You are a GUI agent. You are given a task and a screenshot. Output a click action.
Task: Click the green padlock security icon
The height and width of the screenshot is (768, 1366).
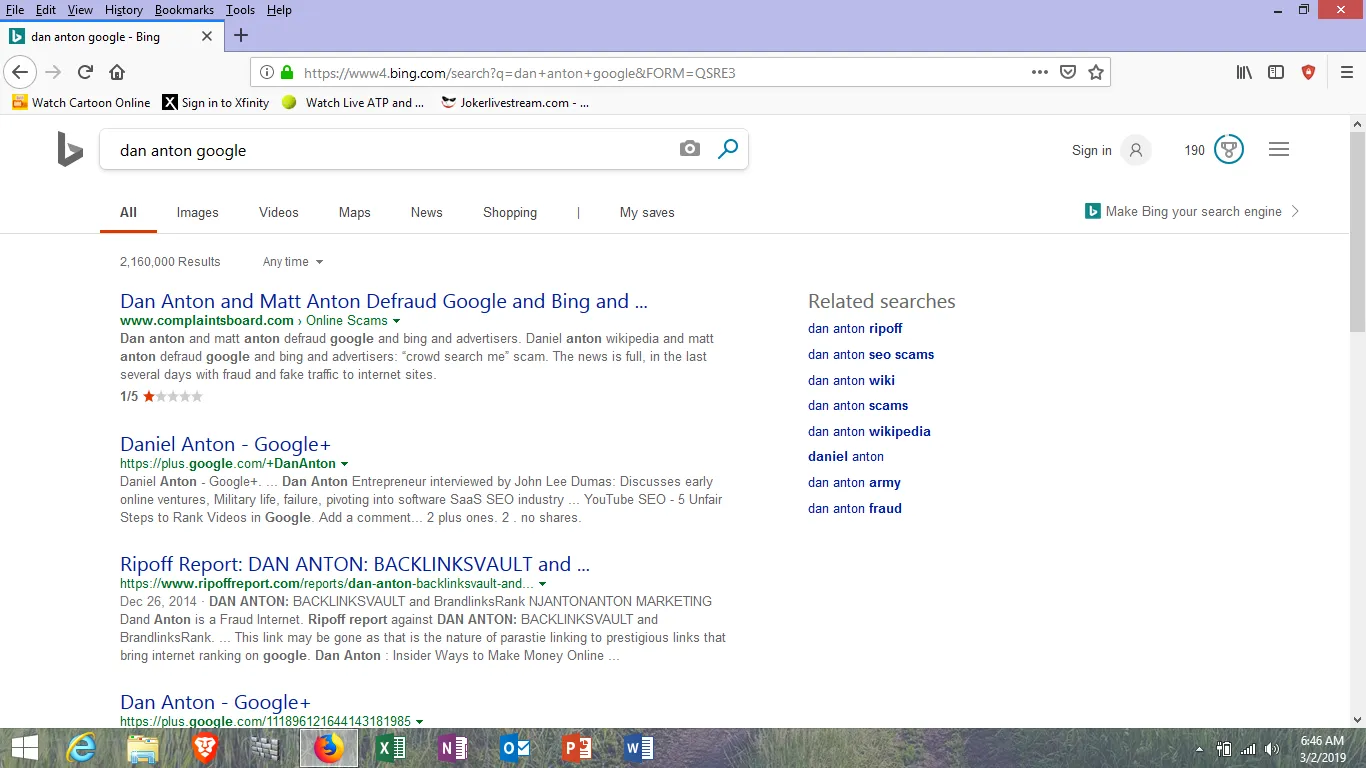click(x=287, y=72)
